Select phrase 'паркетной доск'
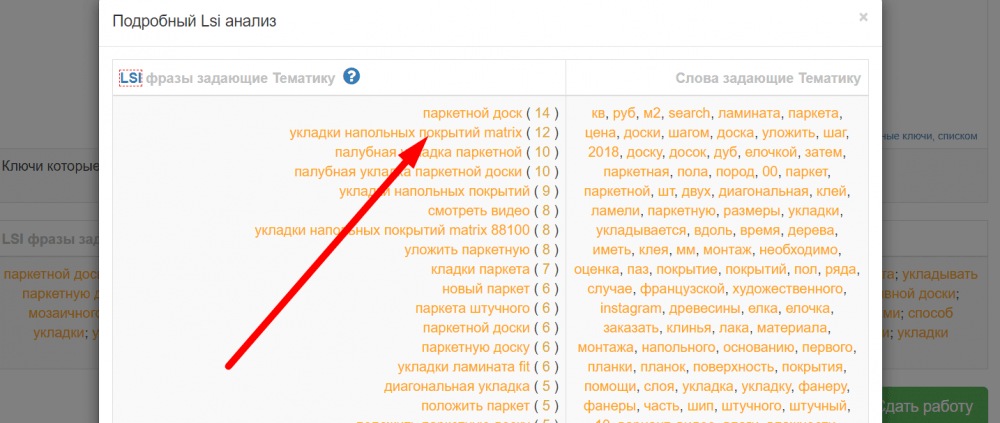1000x423 pixels. pos(473,114)
